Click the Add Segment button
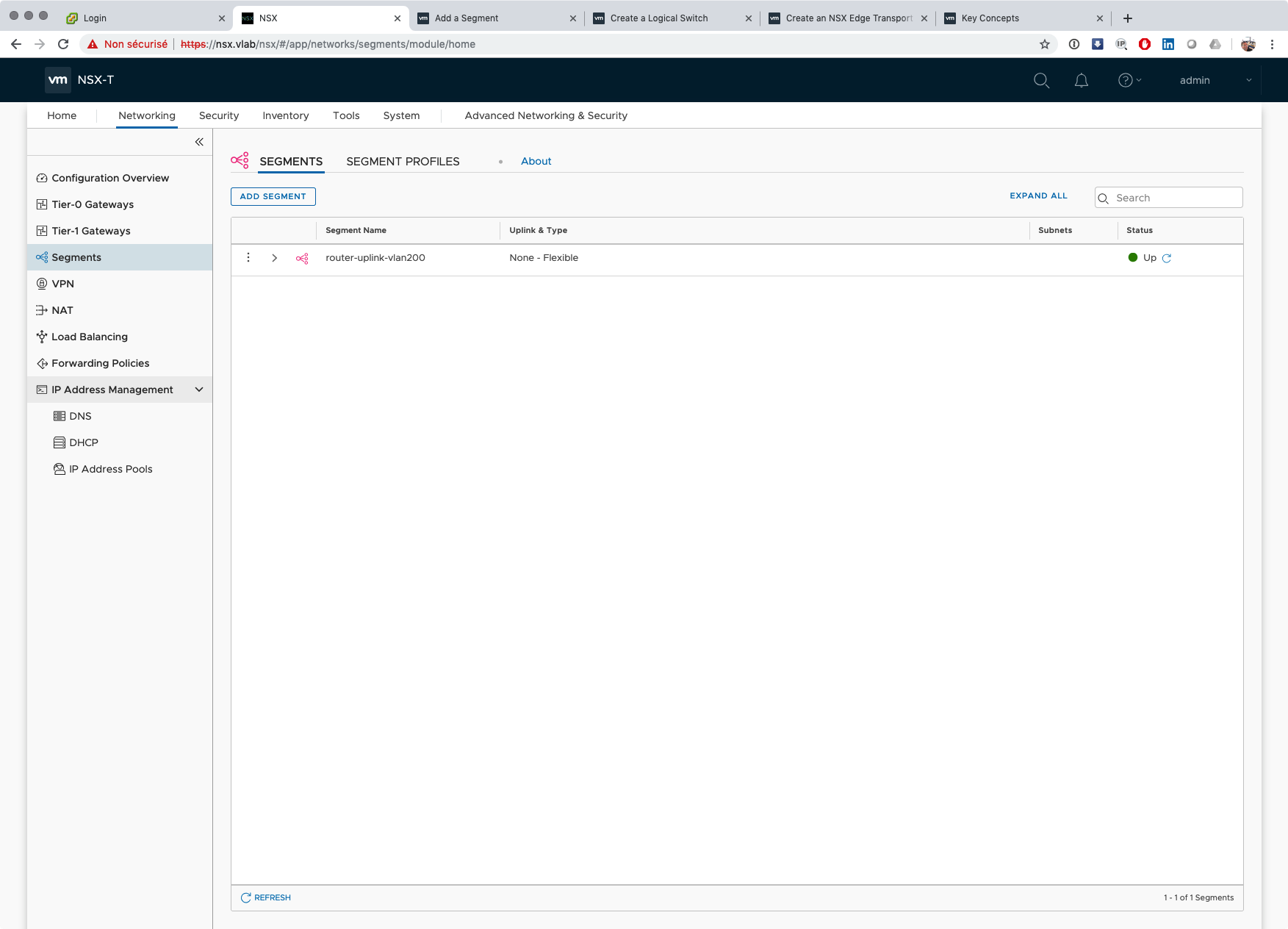 273,196
